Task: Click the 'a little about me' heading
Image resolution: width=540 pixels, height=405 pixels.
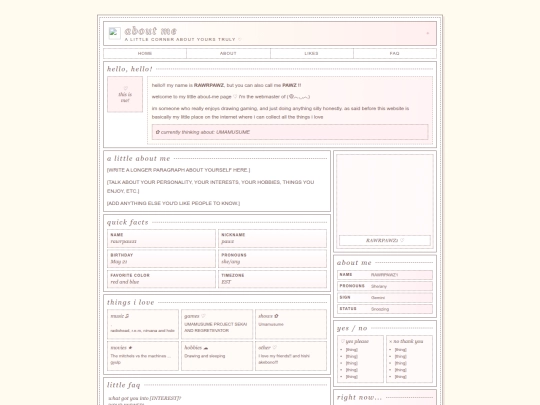Action: (138, 158)
